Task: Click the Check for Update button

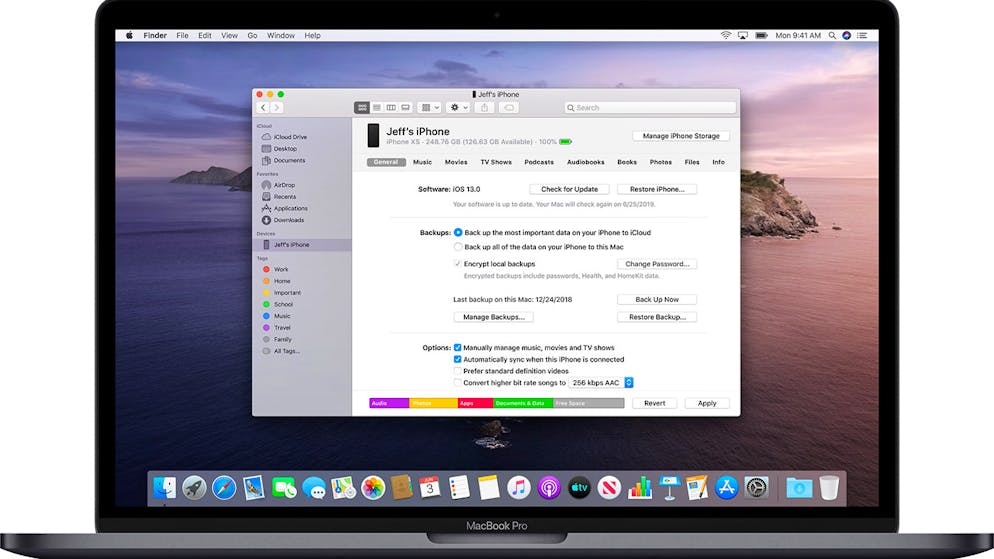Action: [569, 189]
